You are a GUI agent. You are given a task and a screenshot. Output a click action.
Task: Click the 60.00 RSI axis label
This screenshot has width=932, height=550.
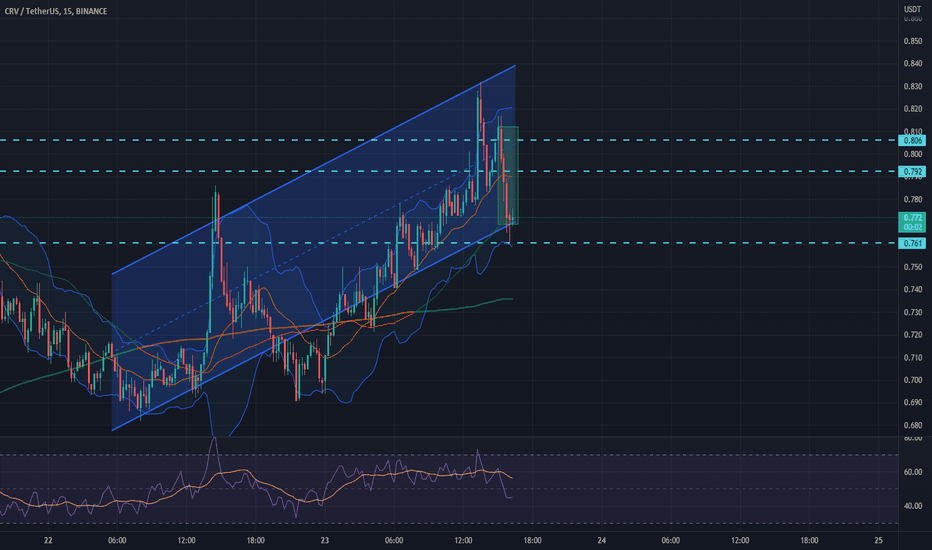(x=912, y=472)
